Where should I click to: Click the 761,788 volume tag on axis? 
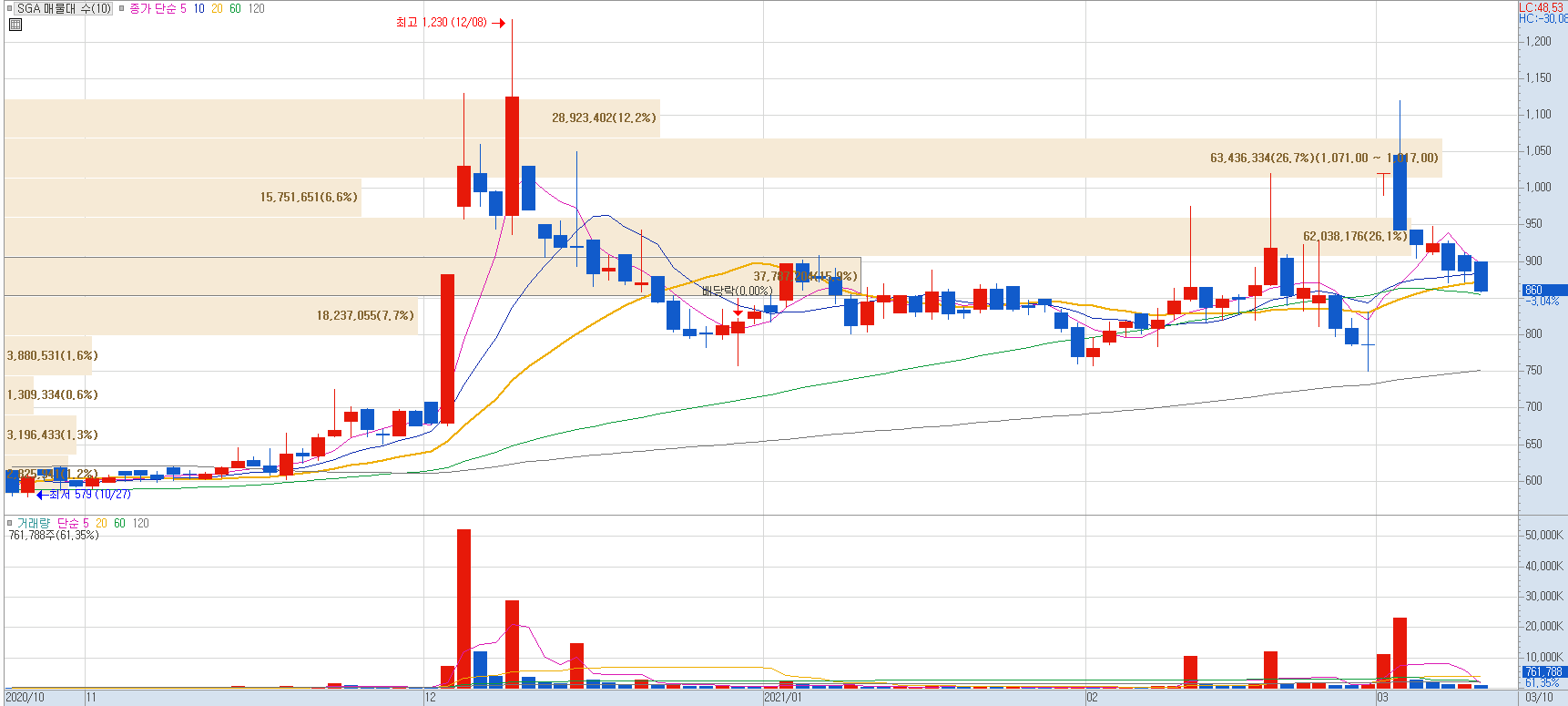[1543, 671]
